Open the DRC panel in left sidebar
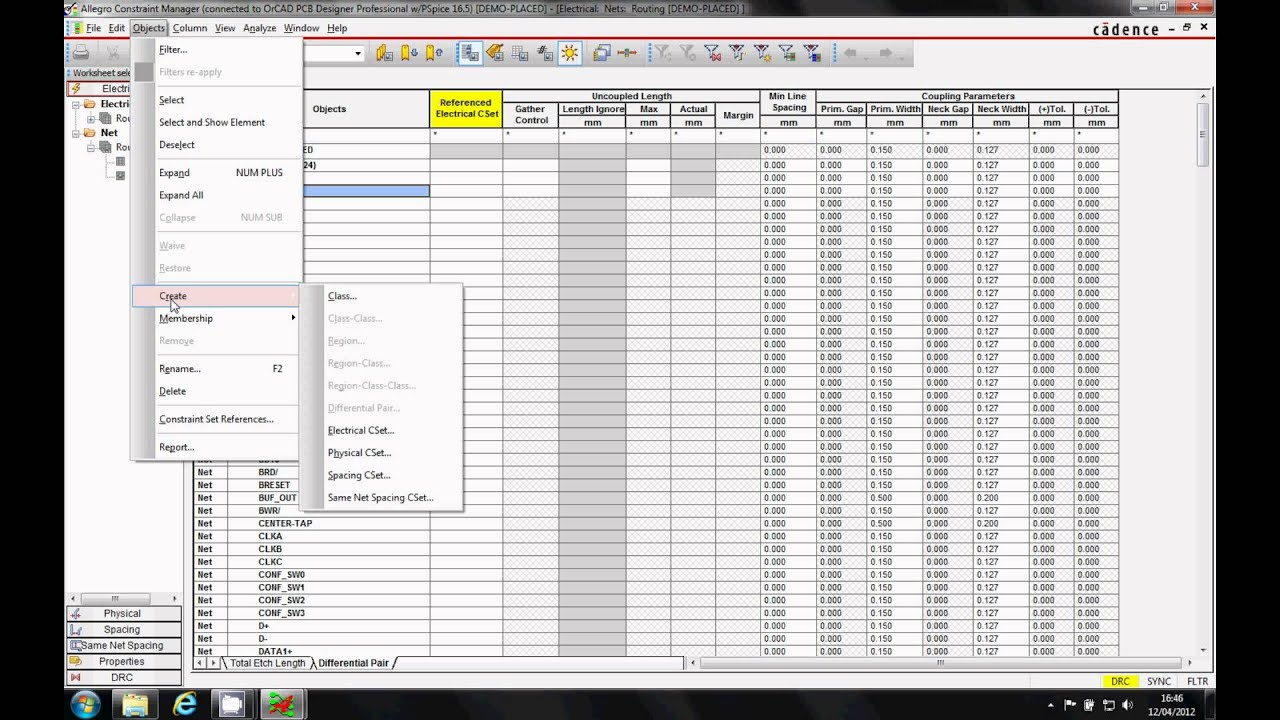Image resolution: width=1280 pixels, height=720 pixels. [x=123, y=677]
